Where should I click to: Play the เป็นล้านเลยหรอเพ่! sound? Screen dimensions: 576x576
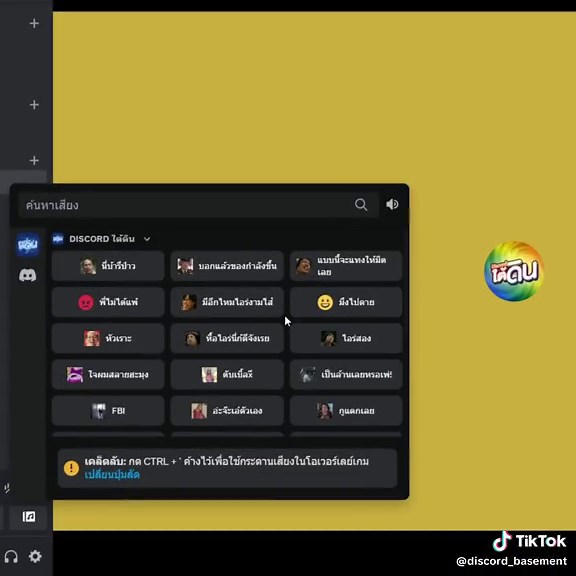coord(346,375)
